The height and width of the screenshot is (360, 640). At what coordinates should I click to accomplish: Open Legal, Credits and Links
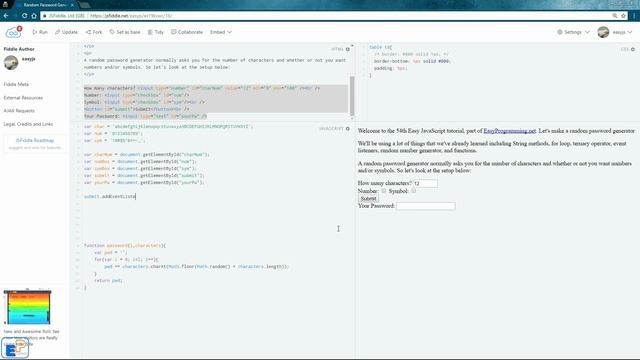click(x=28, y=124)
